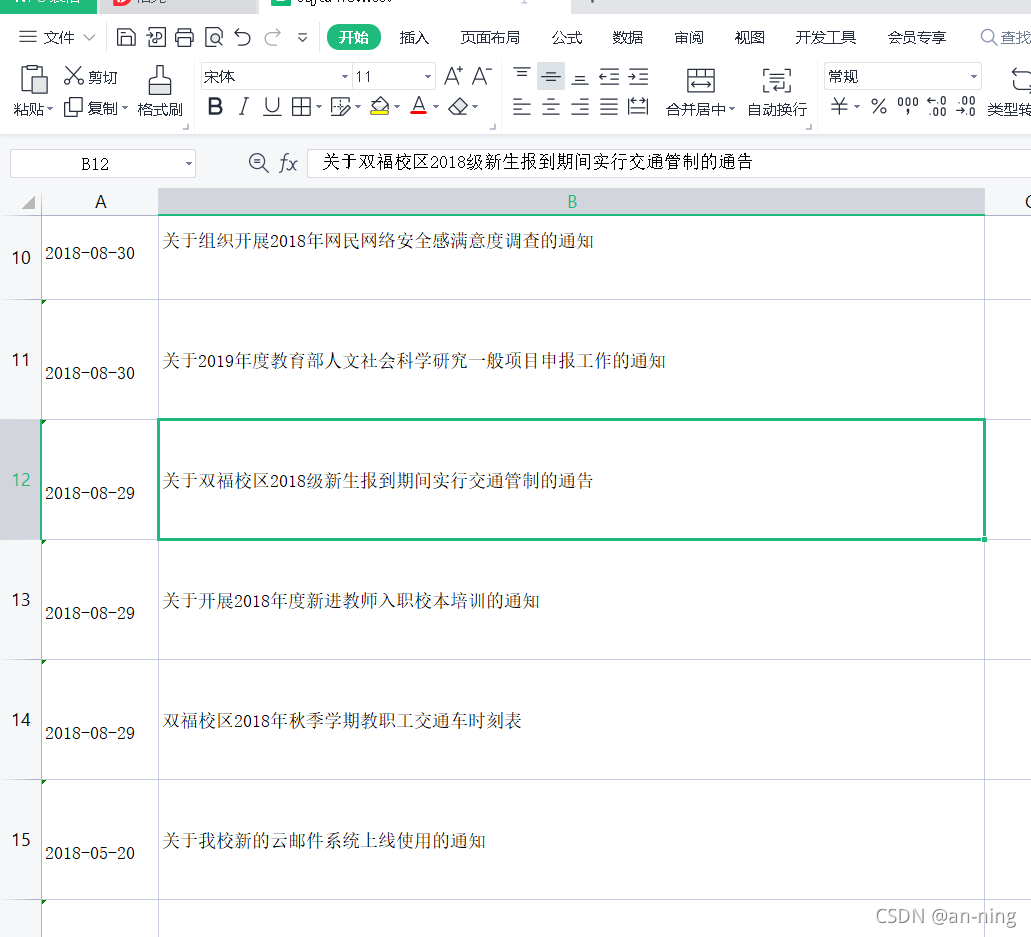Open the number format dropdown 常规
Screen dimensions: 1031x937
point(974,77)
